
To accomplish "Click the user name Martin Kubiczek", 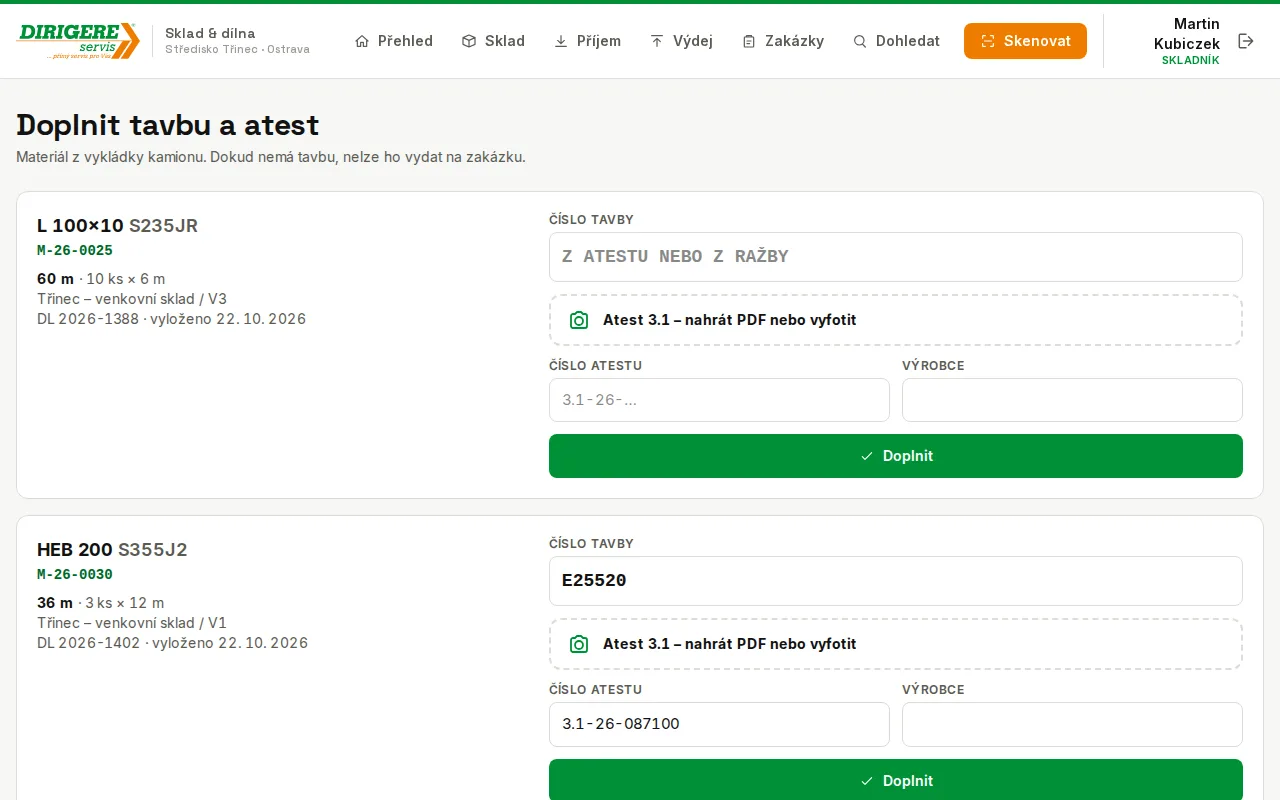I will pos(1187,34).
